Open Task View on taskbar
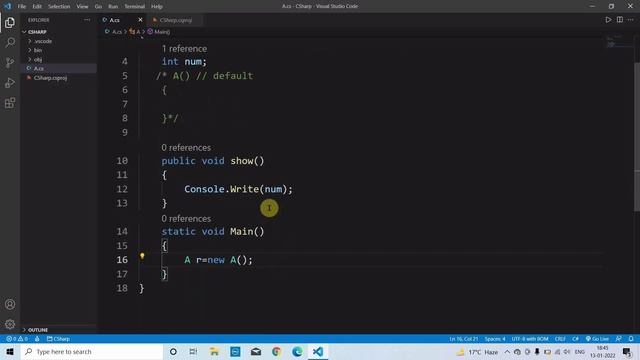 point(193,351)
